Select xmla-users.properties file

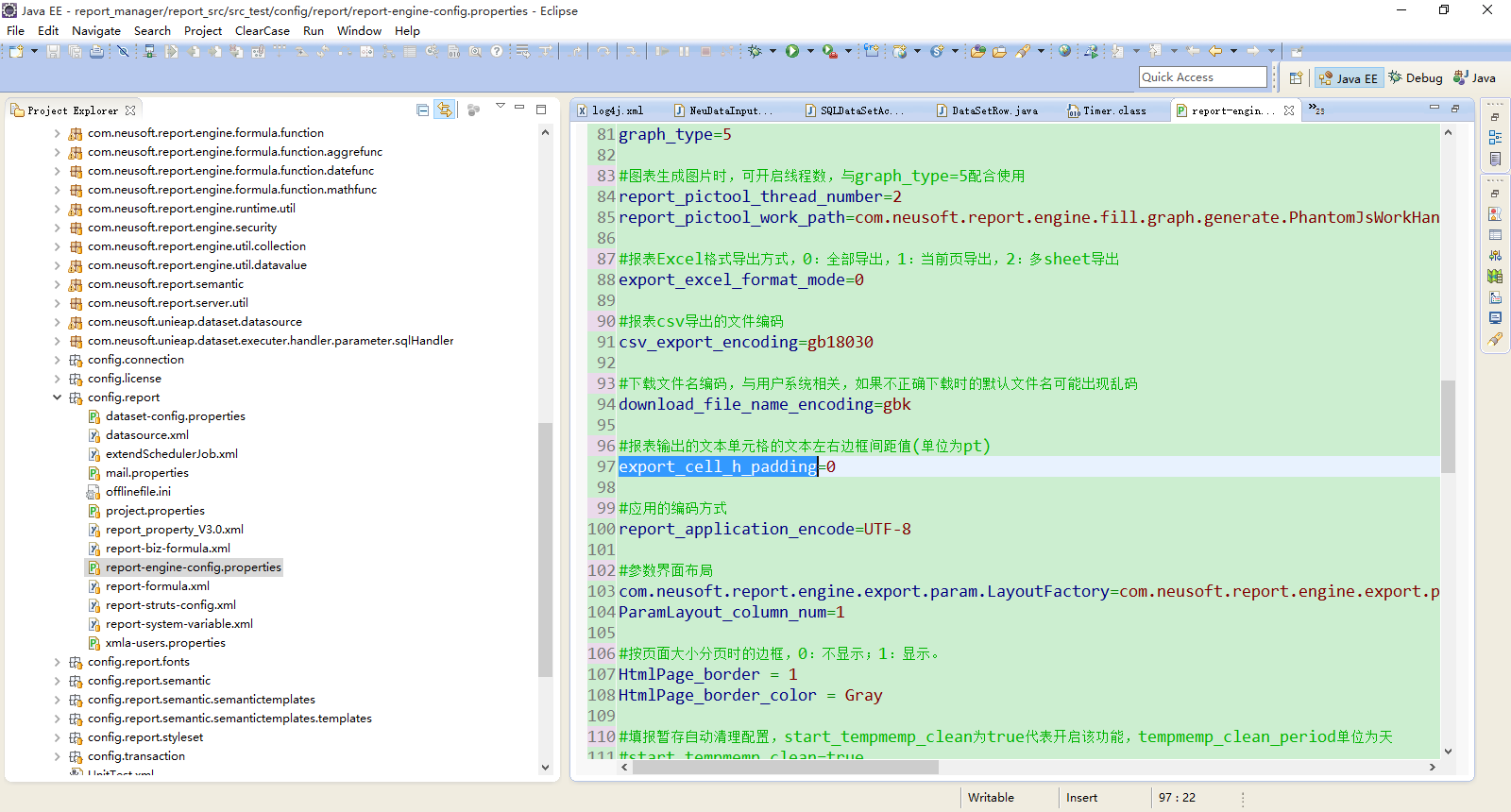[x=165, y=643]
